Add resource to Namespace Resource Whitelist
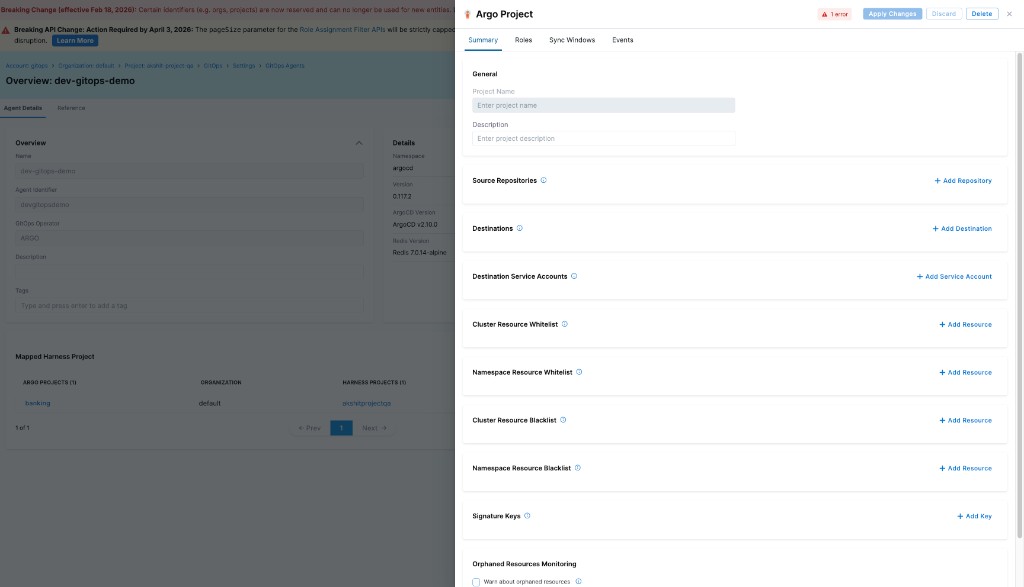The width and height of the screenshot is (1024, 587). tap(965, 373)
